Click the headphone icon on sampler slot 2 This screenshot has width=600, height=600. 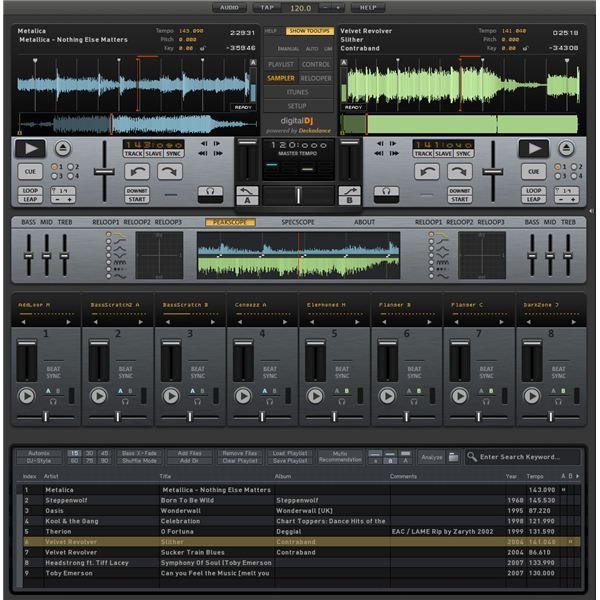coord(125,402)
